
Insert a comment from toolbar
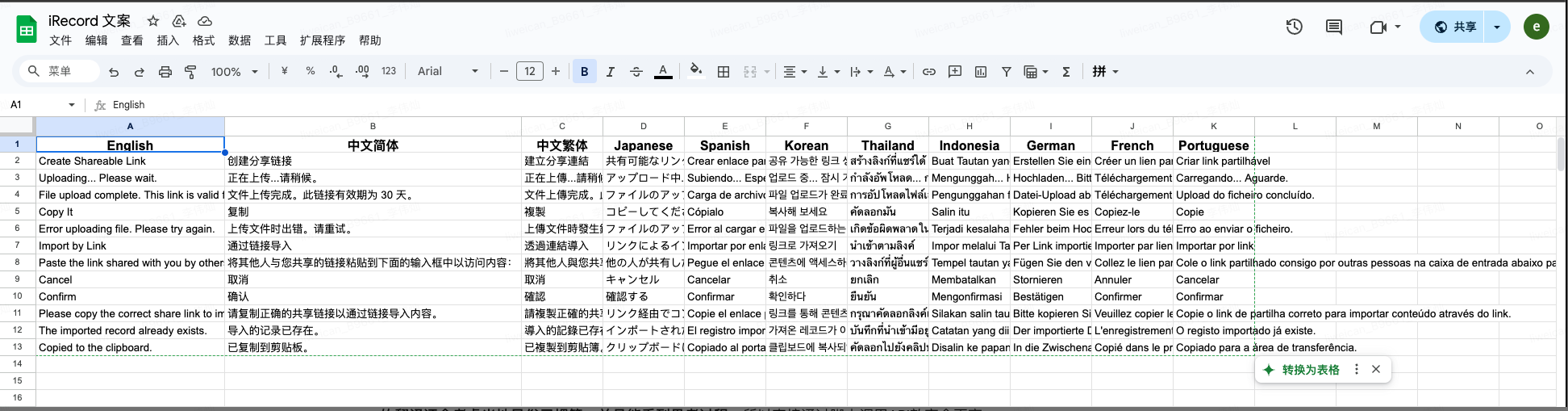(x=955, y=72)
